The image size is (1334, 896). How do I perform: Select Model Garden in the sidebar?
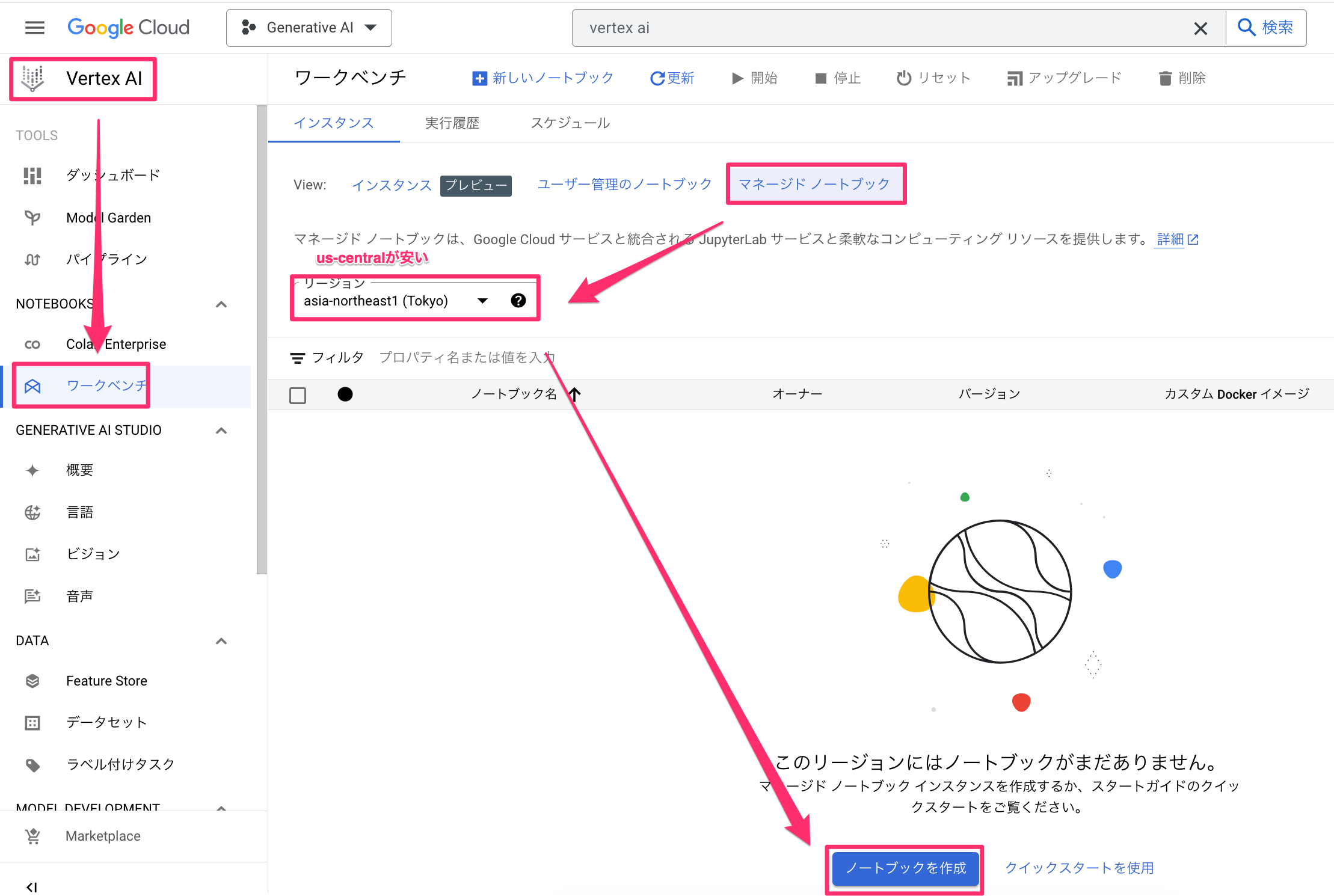[108, 217]
